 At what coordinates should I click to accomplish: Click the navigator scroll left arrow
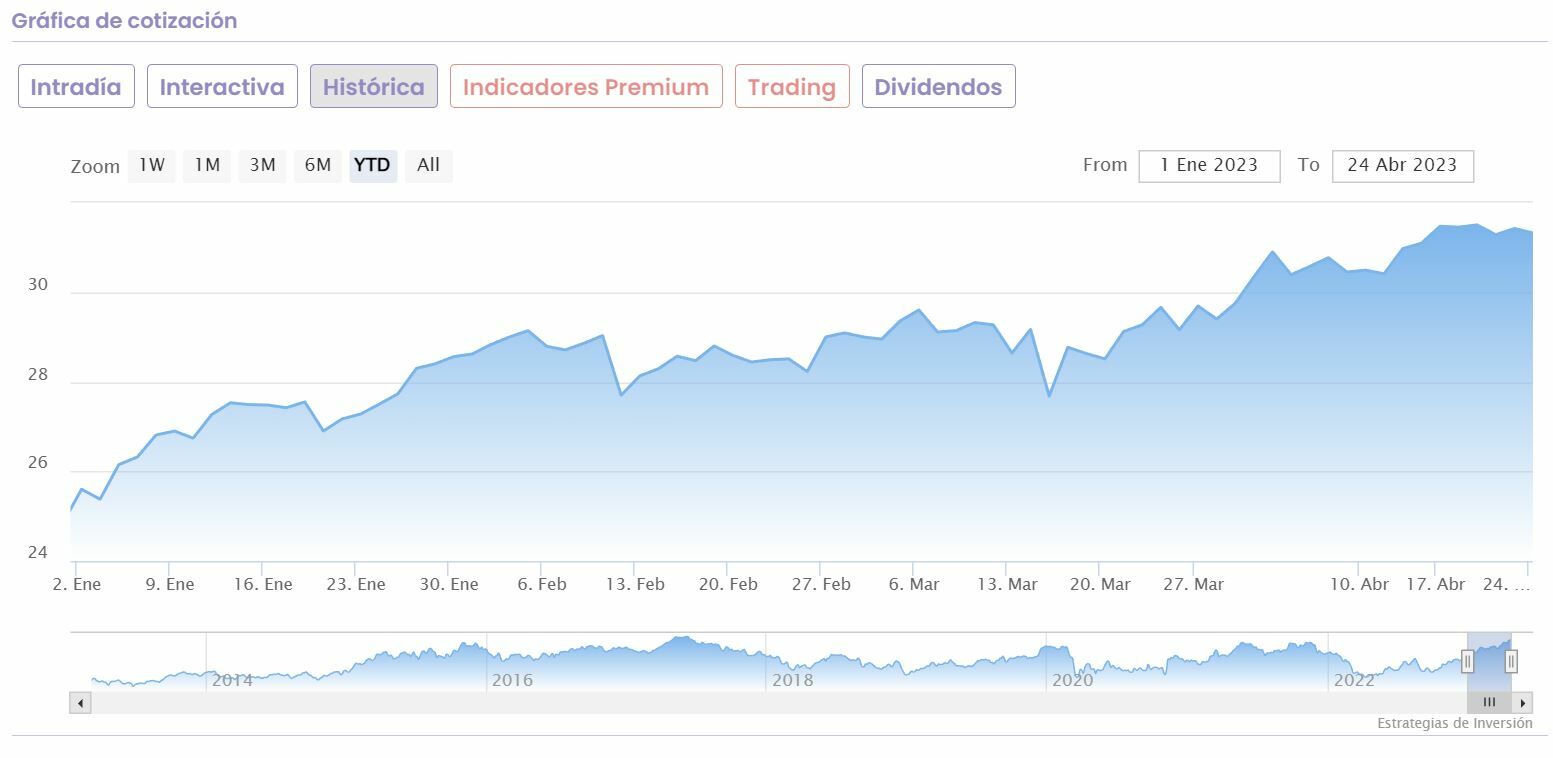point(80,703)
